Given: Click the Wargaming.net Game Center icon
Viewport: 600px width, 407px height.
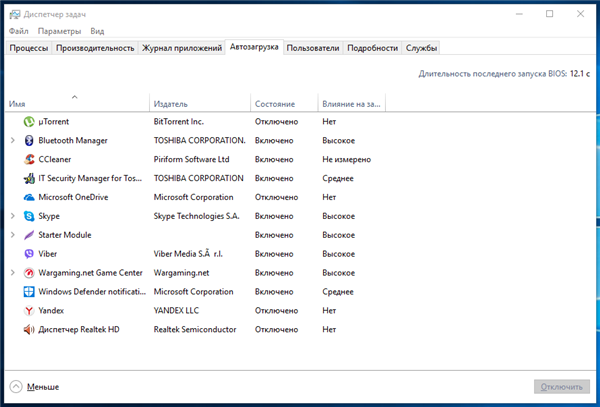Looking at the screenshot, I should pos(29,273).
